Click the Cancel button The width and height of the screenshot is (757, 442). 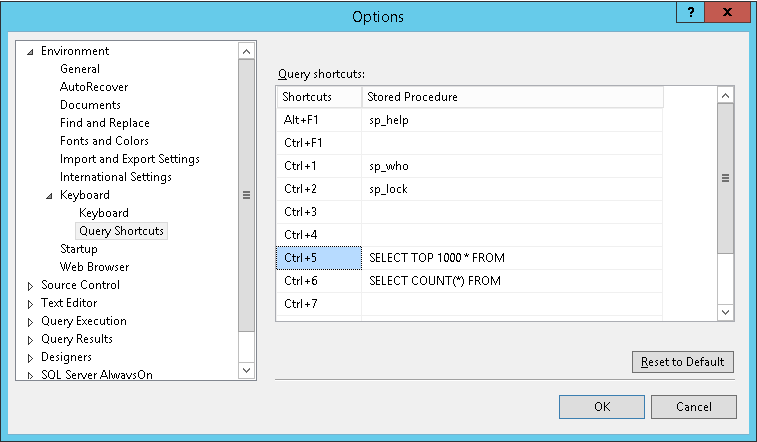(694, 407)
